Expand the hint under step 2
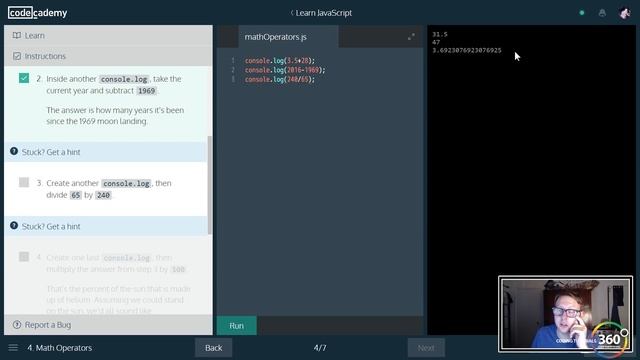Viewport: 640px width, 360px height. click(x=106, y=152)
